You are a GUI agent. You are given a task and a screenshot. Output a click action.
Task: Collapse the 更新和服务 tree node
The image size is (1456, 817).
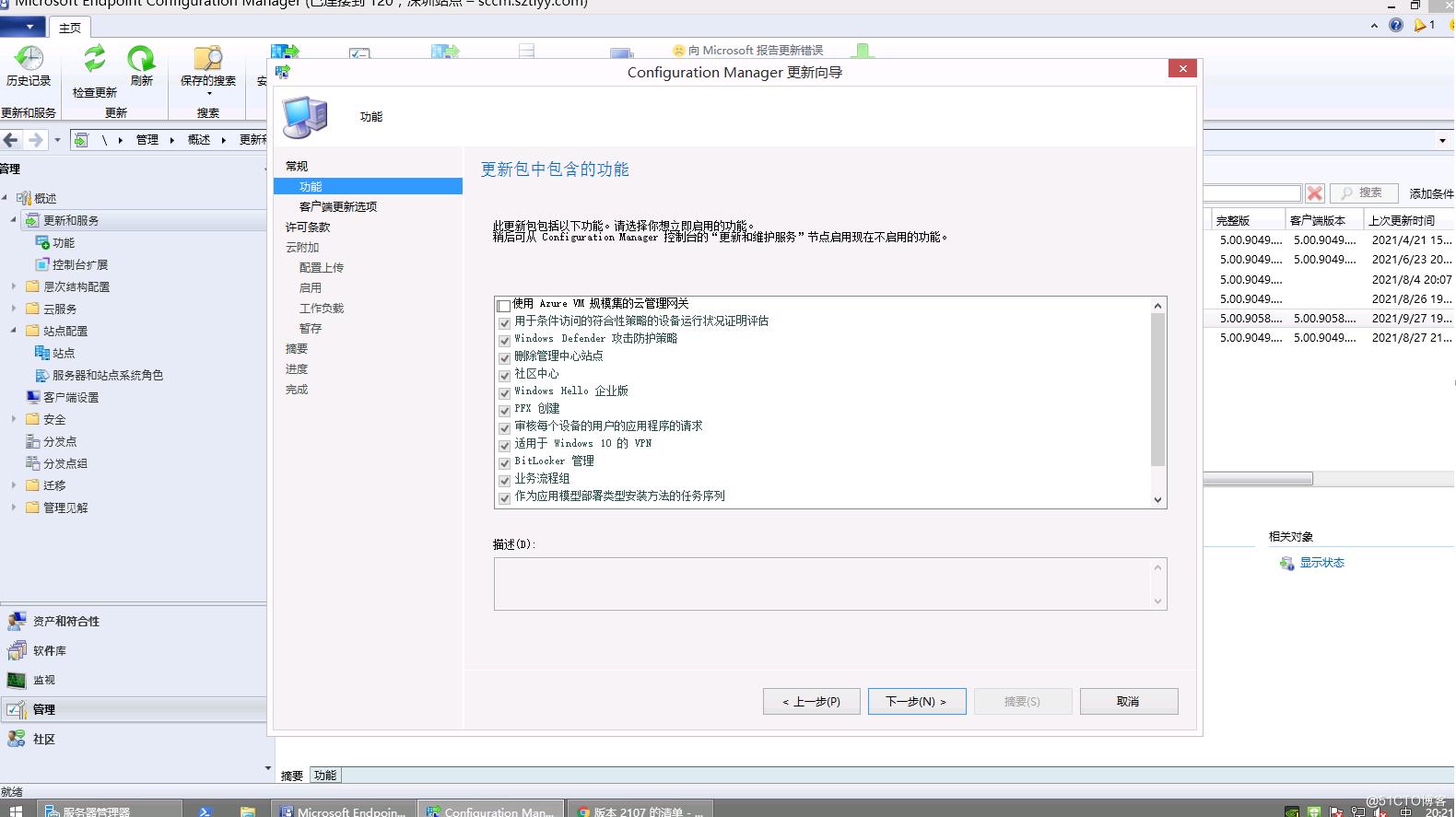[x=14, y=219]
